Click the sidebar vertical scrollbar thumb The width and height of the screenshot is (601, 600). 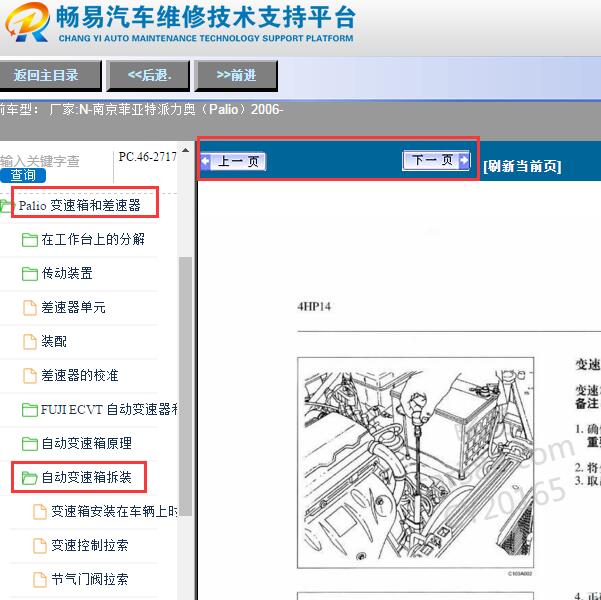(186, 386)
